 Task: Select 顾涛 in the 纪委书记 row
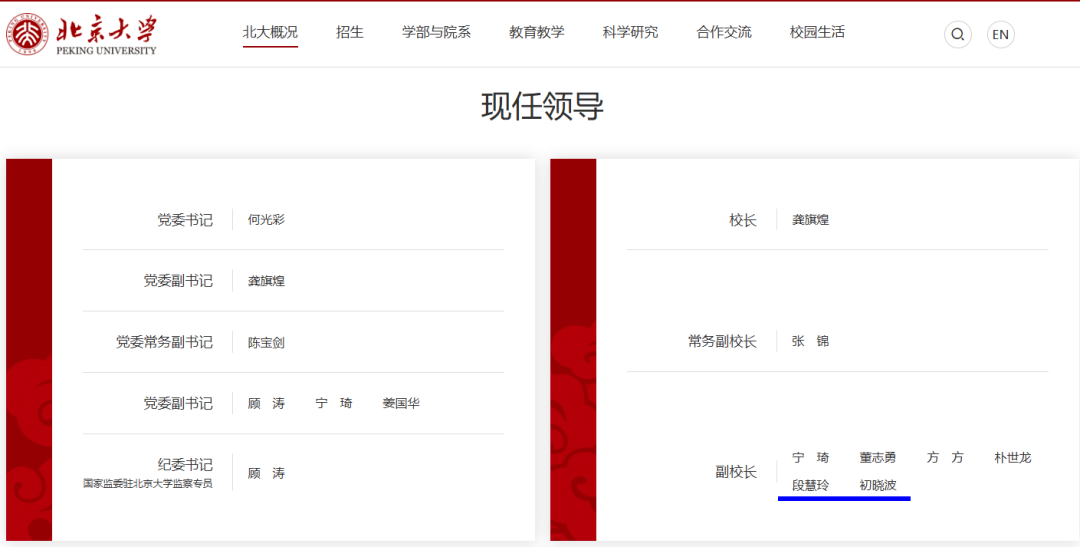pyautogui.click(x=266, y=473)
